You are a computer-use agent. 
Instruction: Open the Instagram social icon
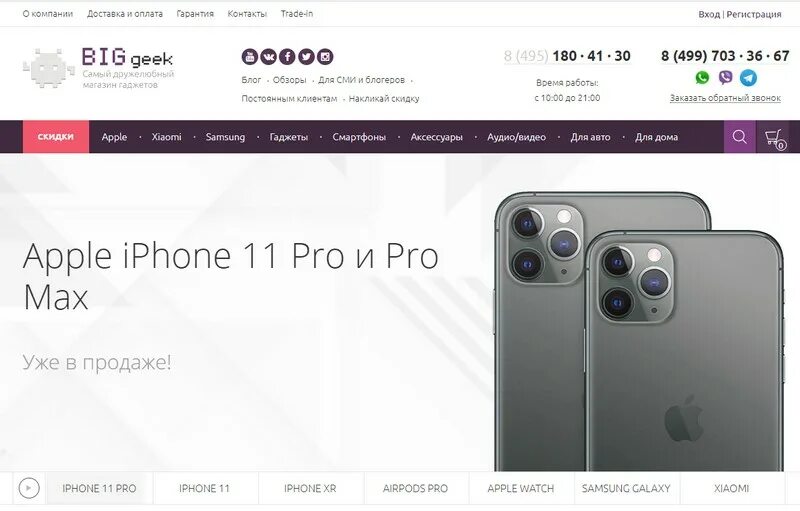325,57
